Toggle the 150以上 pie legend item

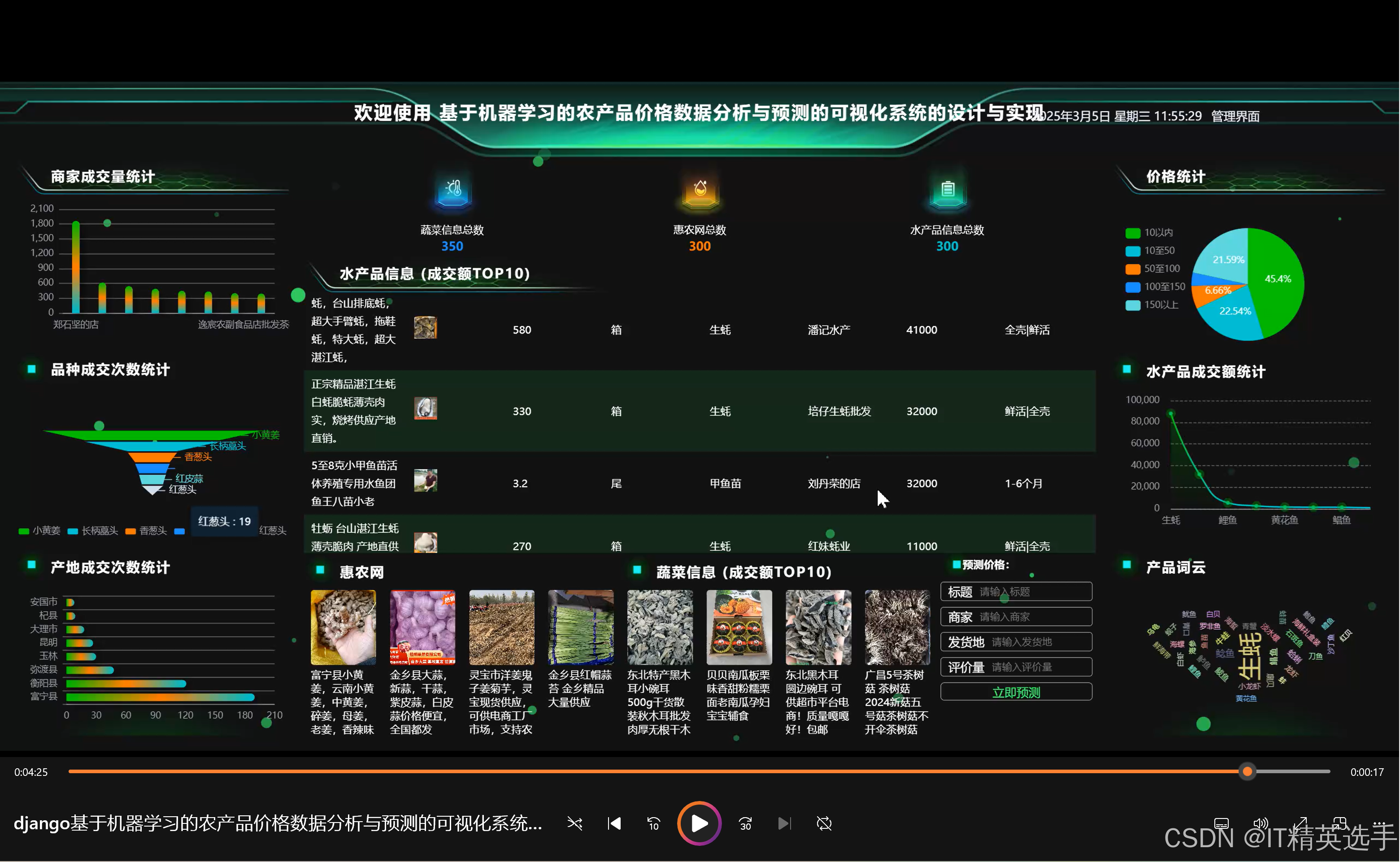point(1152,305)
